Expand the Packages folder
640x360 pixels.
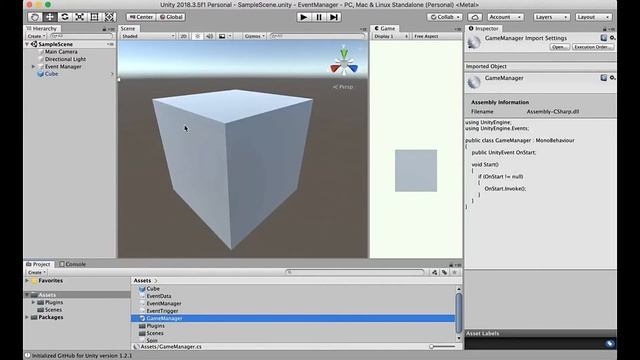pyautogui.click(x=27, y=317)
